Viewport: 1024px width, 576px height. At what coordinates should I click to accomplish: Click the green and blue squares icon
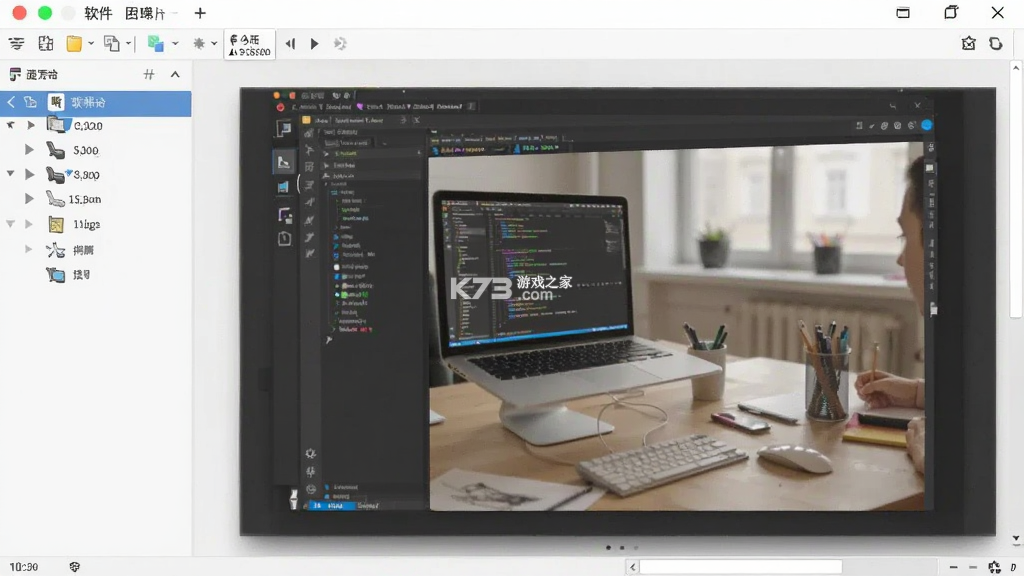click(155, 44)
